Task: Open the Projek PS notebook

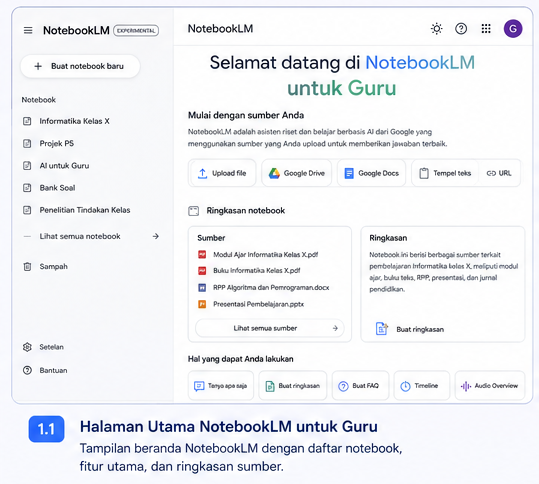Action: click(x=57, y=143)
